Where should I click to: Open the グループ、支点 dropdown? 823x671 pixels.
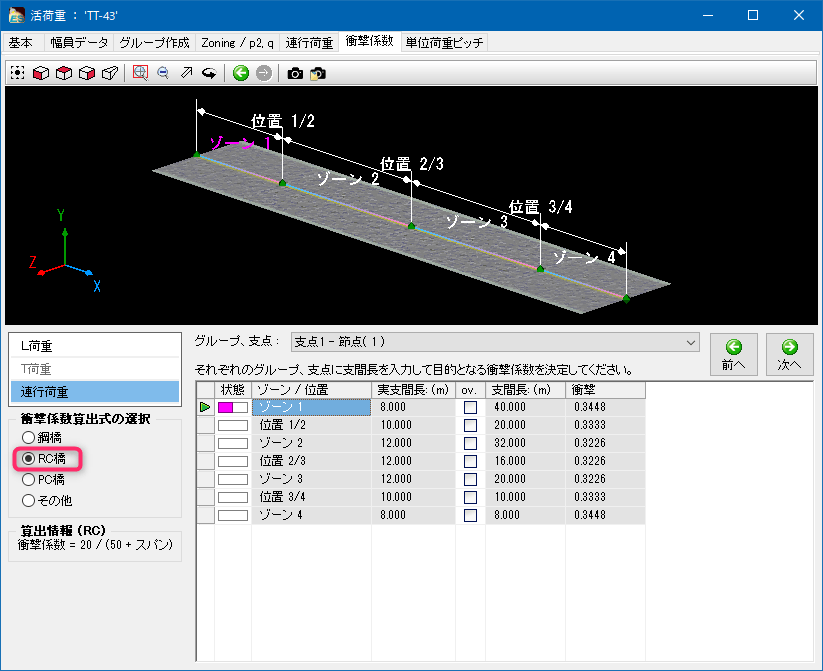690,342
